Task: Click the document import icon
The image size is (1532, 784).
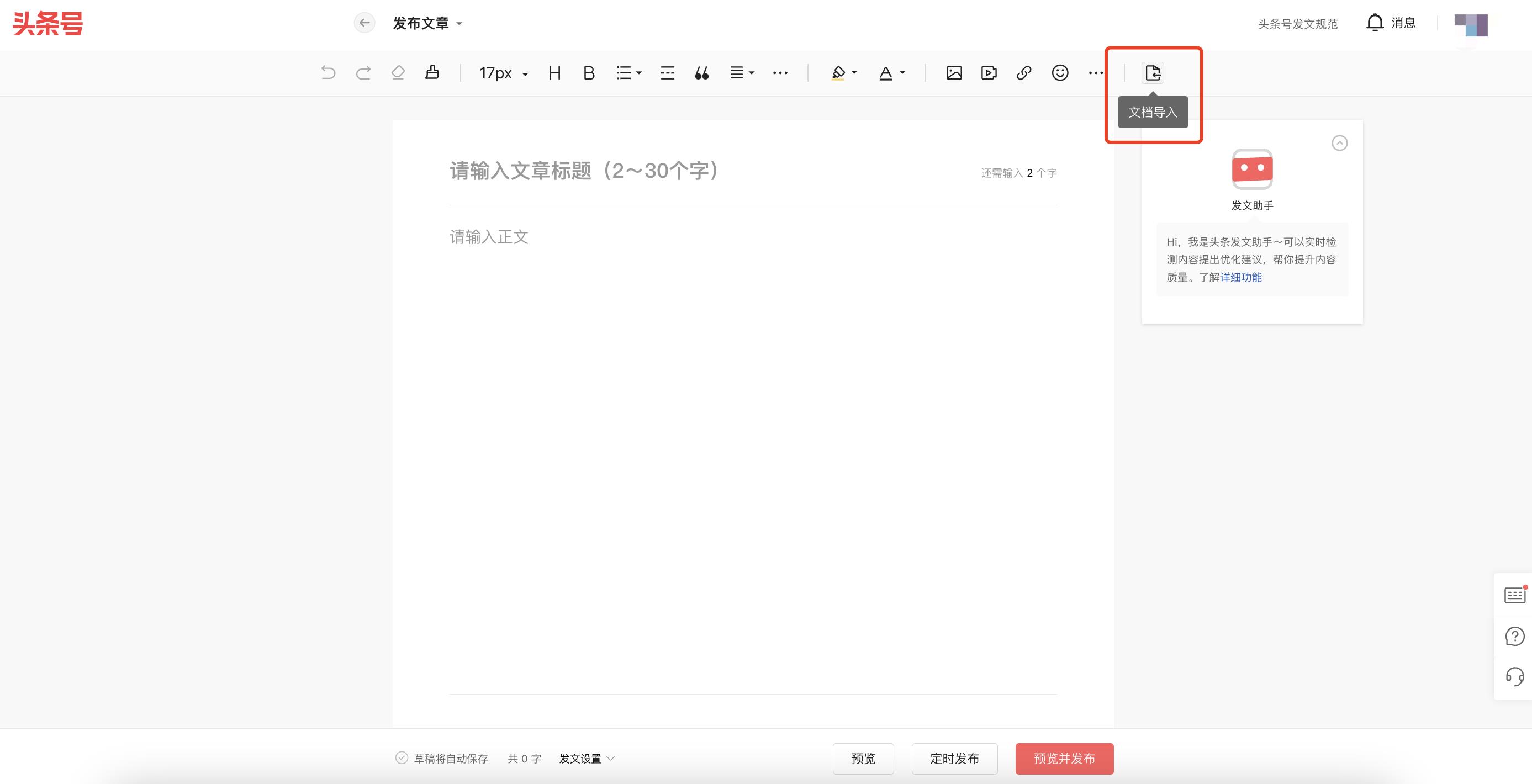Action: pos(1153,72)
